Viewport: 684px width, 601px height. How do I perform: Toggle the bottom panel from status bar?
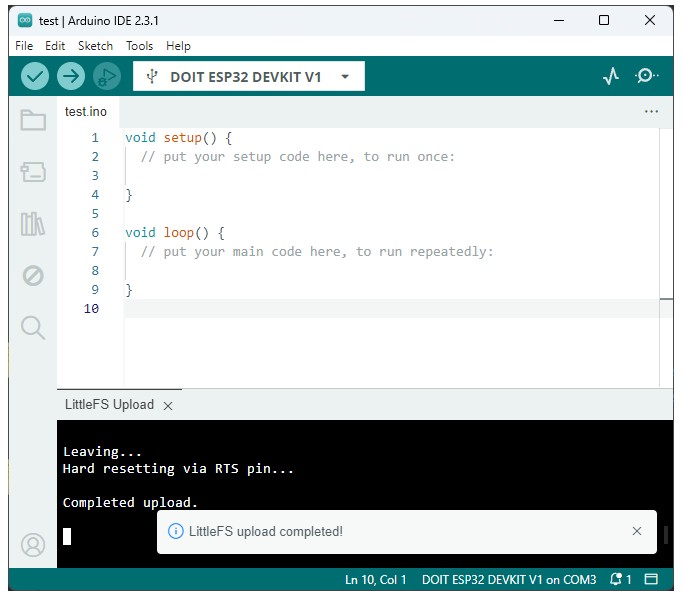click(x=651, y=580)
